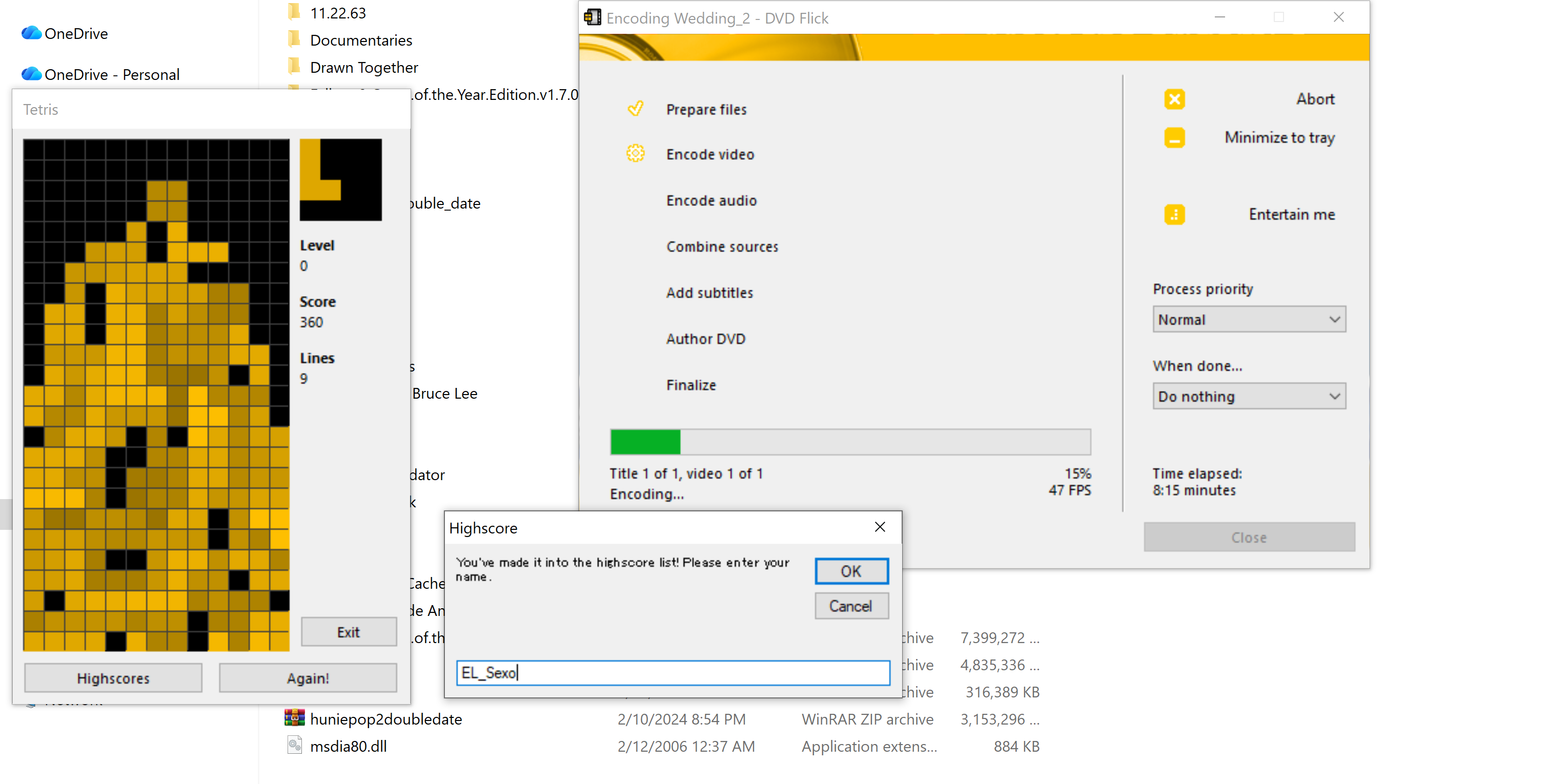
Task: Click the huniepop2doubledate WinRAR archive icon
Action: (x=294, y=718)
